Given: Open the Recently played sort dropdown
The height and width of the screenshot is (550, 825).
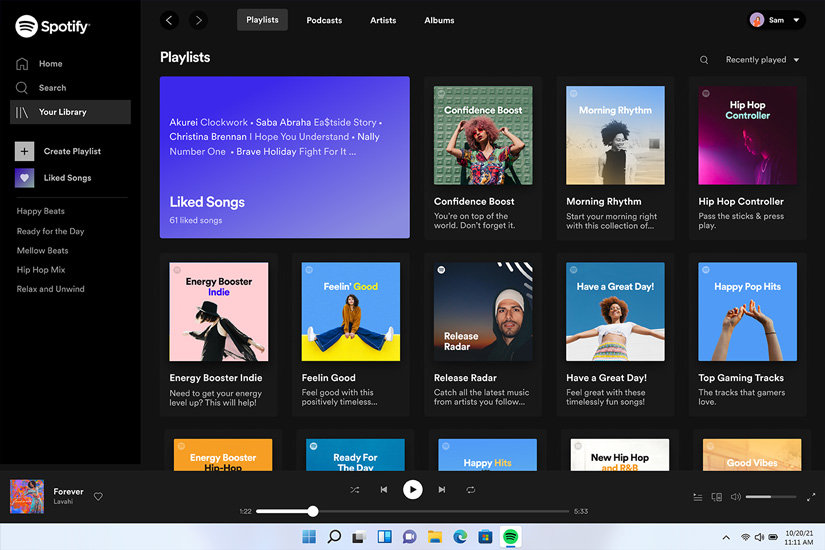Looking at the screenshot, I should point(762,60).
